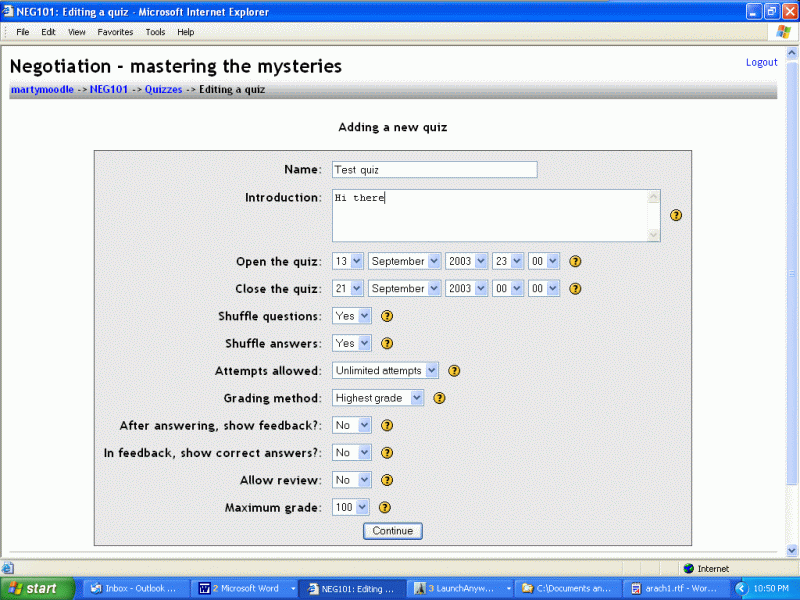Click help icon beside Open the quiz

pyautogui.click(x=575, y=261)
